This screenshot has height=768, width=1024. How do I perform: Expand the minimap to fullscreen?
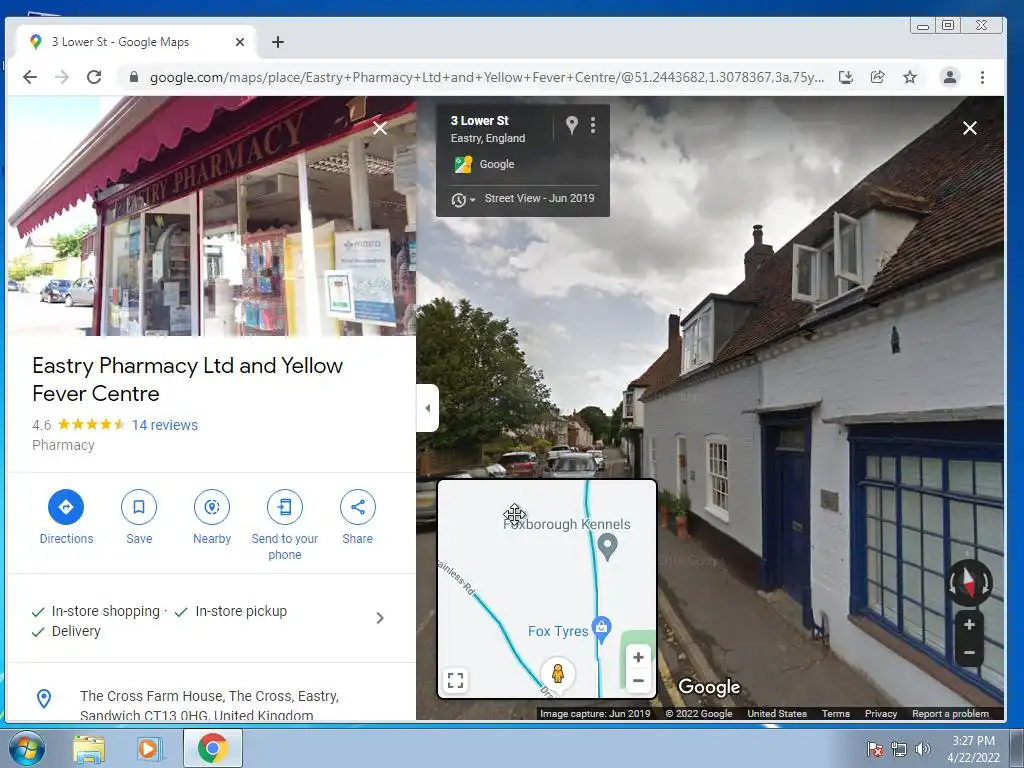click(456, 680)
